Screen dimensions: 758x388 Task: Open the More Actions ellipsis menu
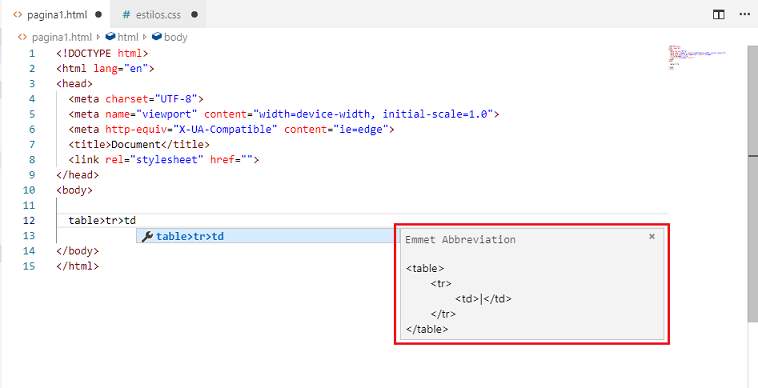(744, 14)
